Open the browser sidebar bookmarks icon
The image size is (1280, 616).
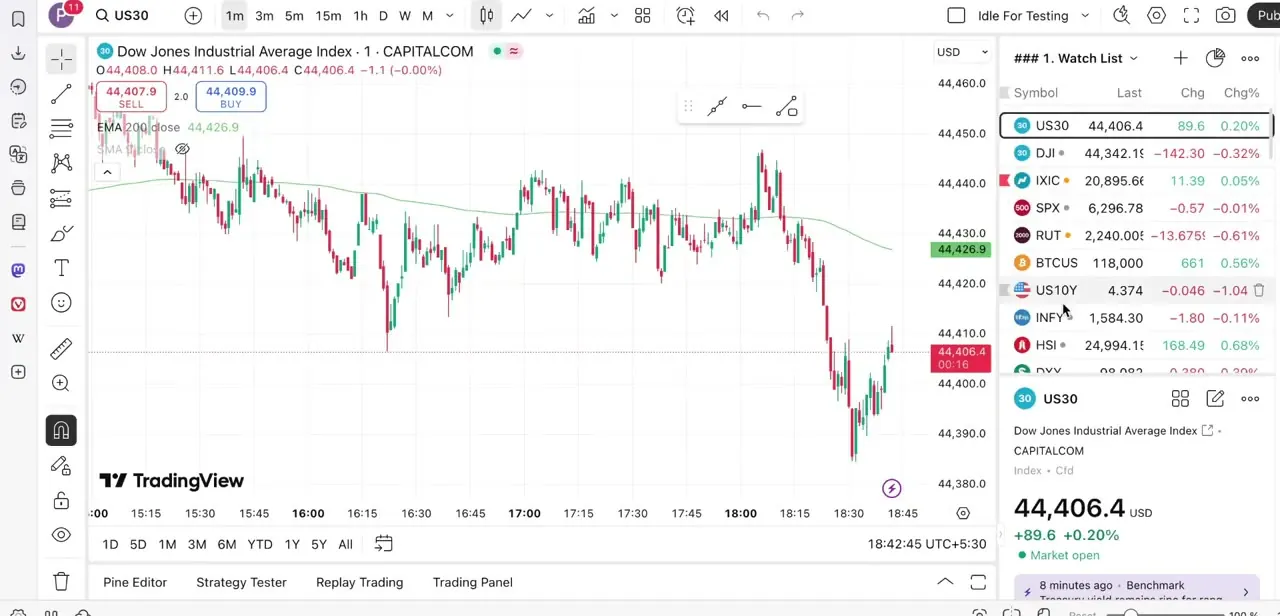18,19
